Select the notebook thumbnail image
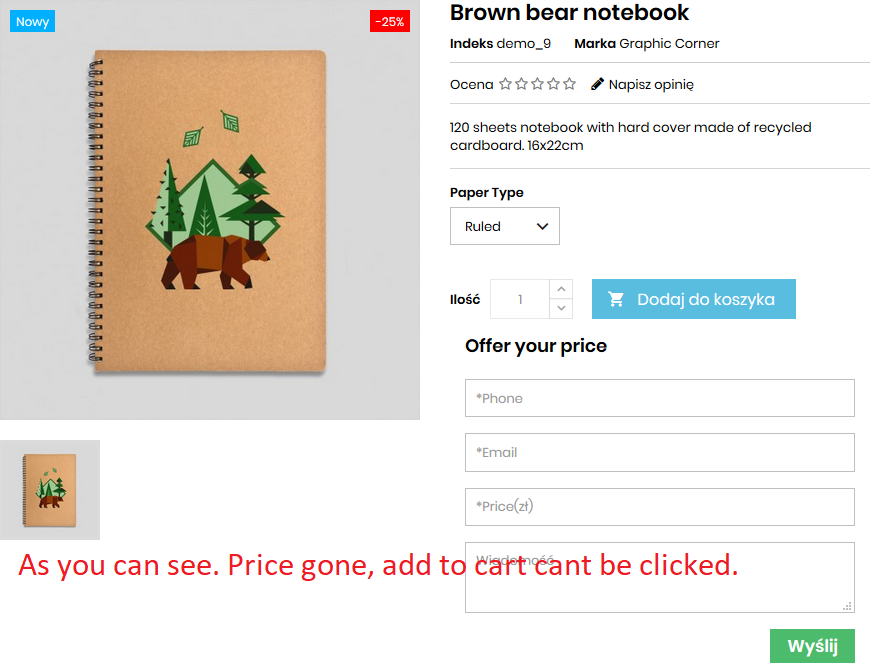 coord(50,490)
